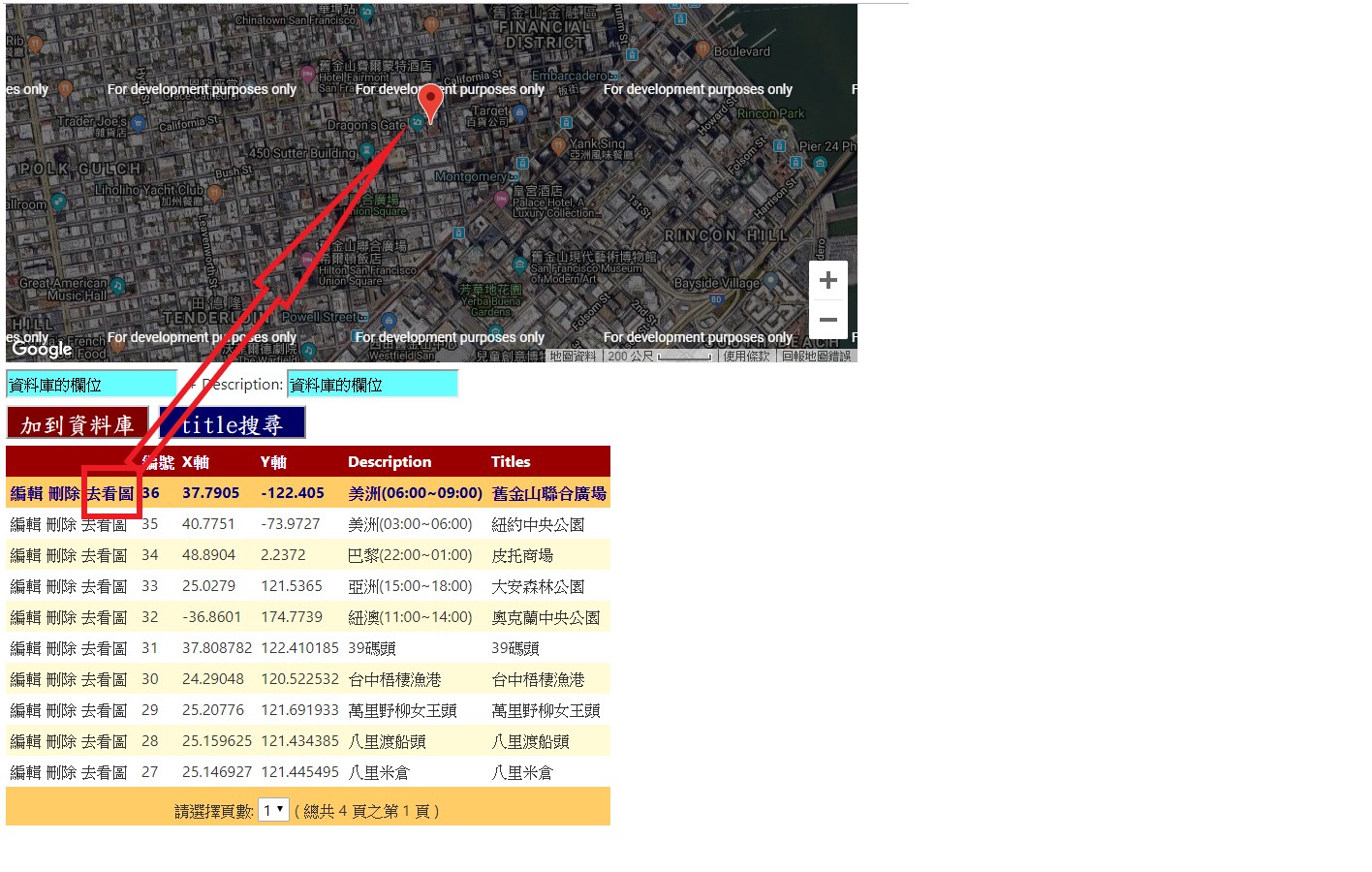Select the Liholiho Yacht Club restaurant marker
This screenshot has width=1372, height=872.
pos(214,193)
